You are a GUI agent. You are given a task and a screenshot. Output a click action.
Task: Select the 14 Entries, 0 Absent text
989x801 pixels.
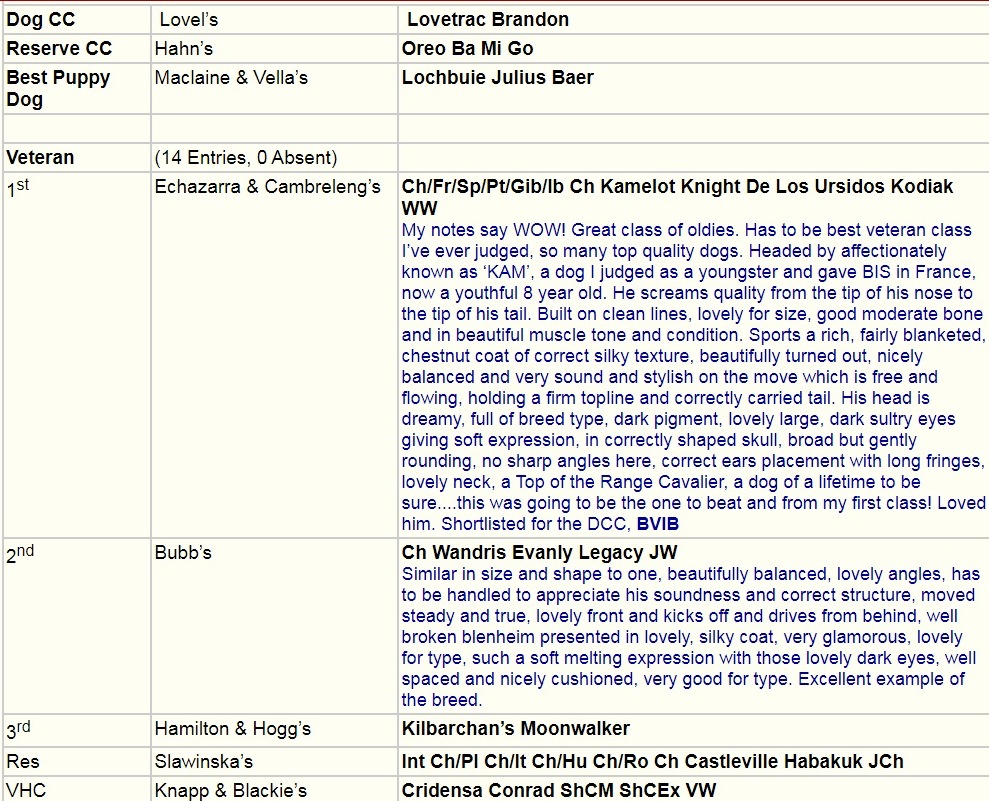coord(246,158)
